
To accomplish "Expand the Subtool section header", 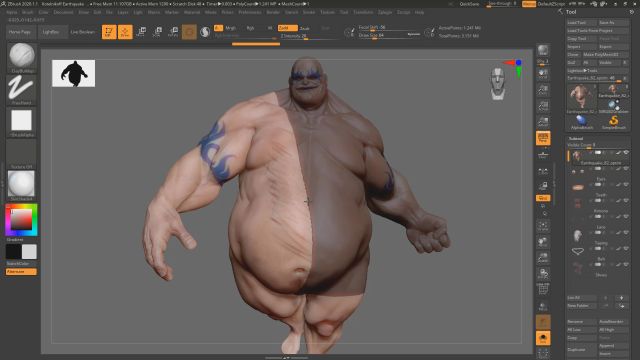I will 576,138.
